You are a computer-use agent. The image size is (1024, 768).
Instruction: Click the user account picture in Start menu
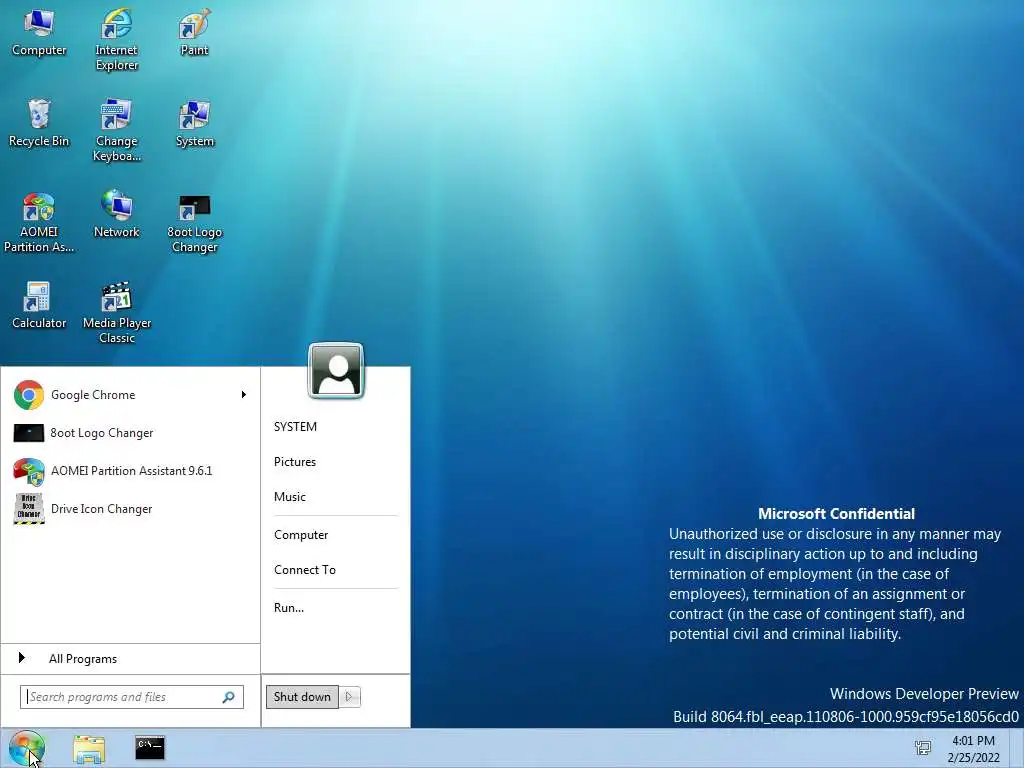click(336, 370)
